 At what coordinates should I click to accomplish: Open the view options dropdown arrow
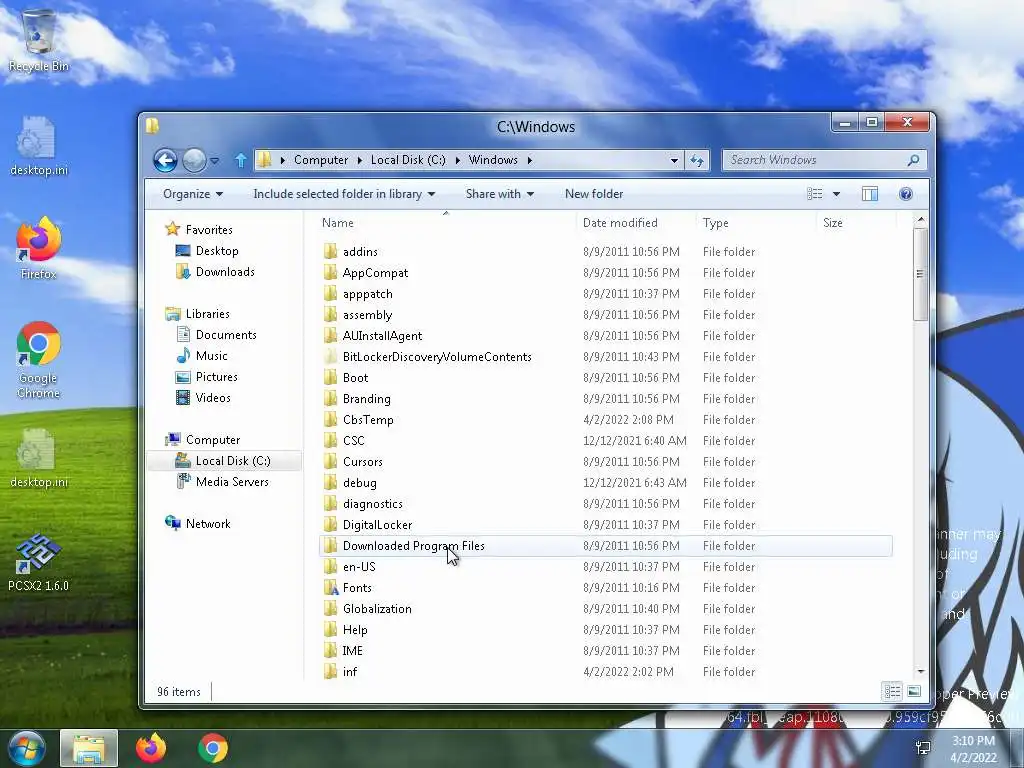[836, 194]
